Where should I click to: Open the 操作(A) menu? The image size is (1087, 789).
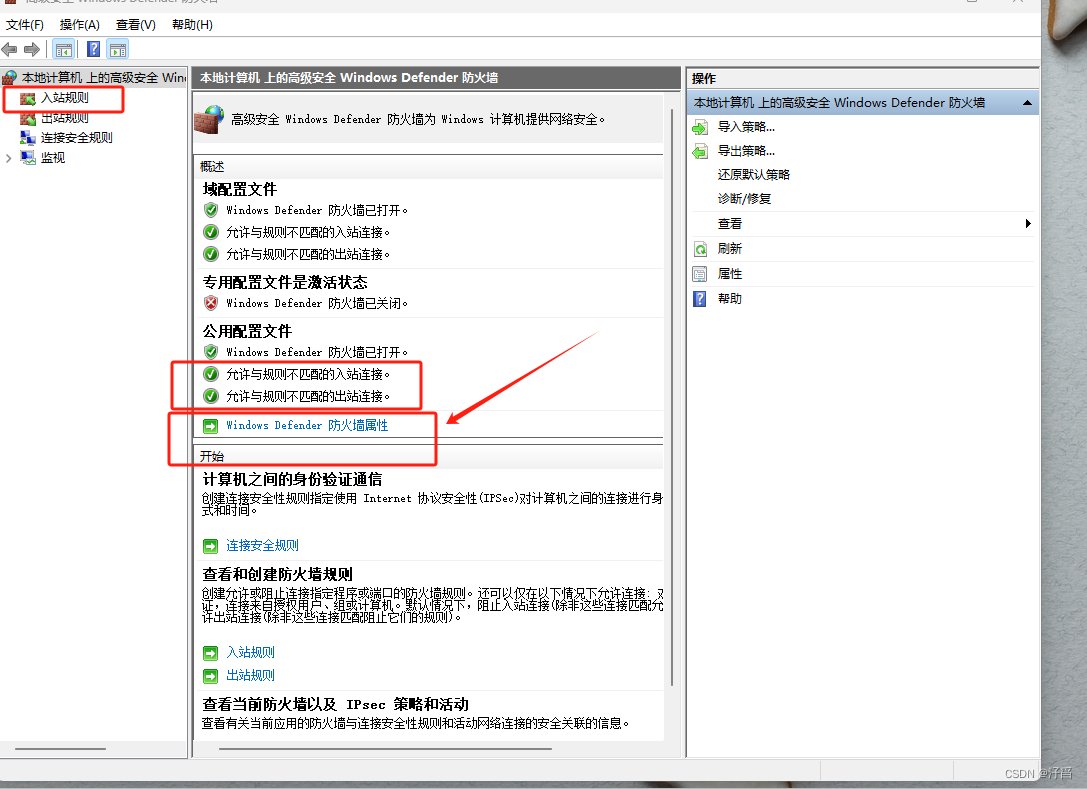pyautogui.click(x=80, y=25)
